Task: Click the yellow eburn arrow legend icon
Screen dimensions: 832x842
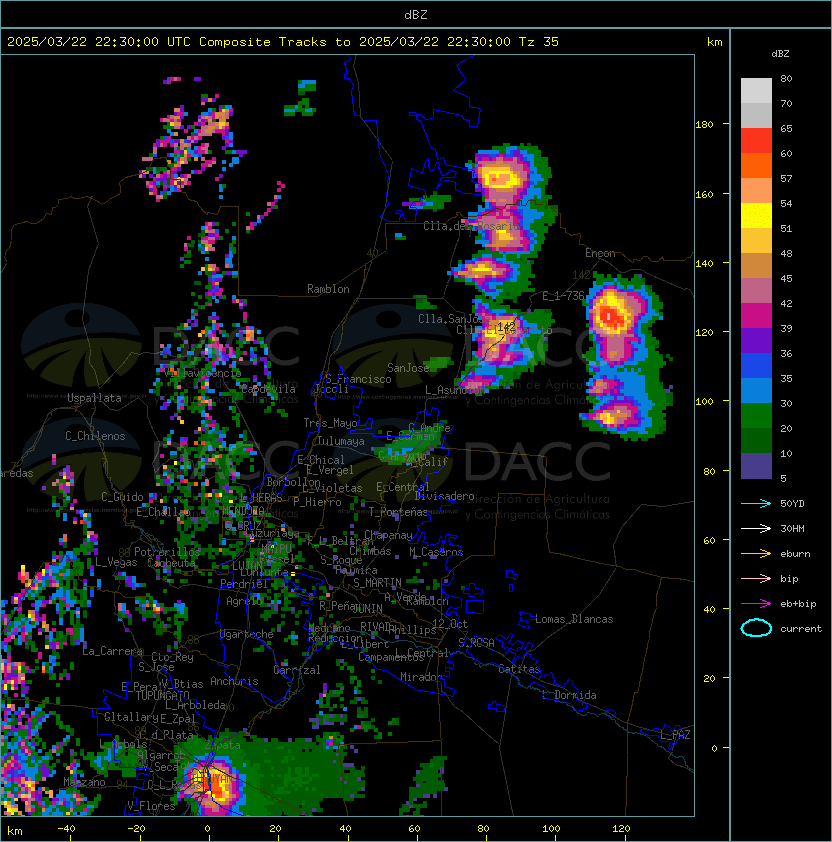Action: [x=756, y=554]
